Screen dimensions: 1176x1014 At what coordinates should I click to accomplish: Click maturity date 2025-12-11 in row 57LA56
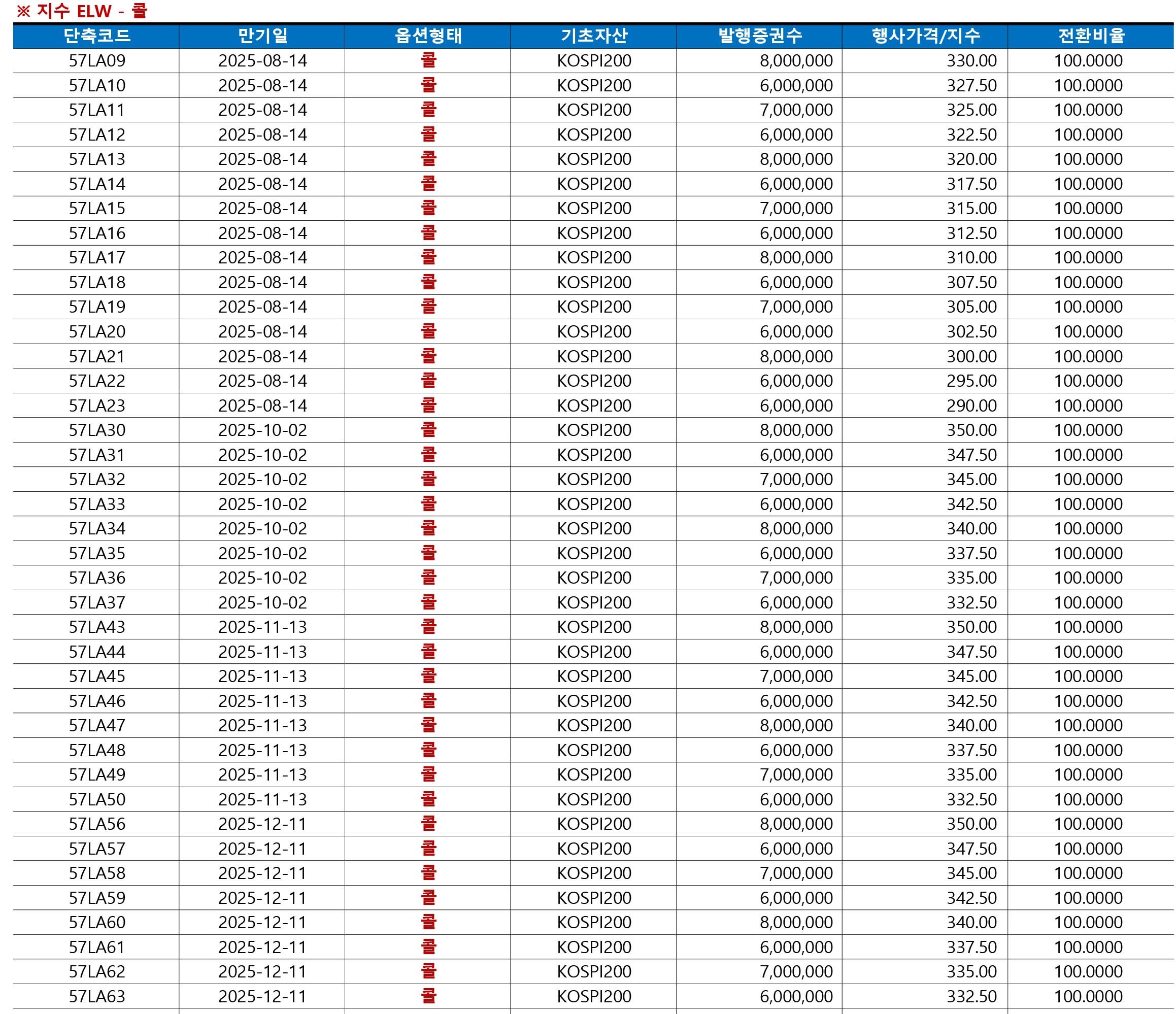coord(263,825)
